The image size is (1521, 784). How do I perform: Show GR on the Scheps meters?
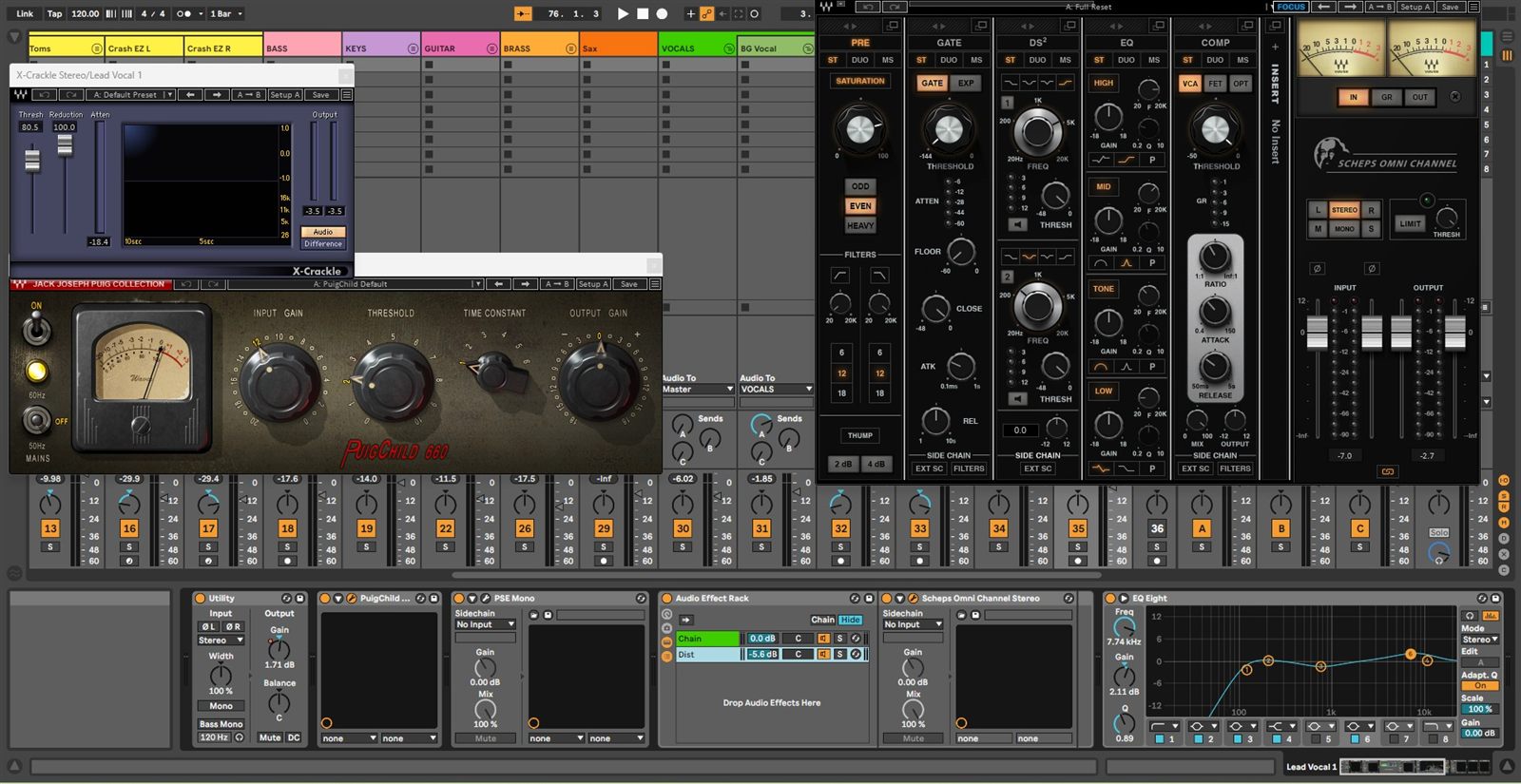(1387, 97)
